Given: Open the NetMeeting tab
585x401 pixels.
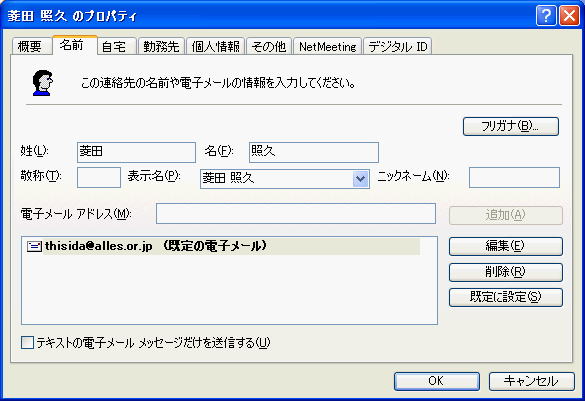Looking at the screenshot, I should tap(328, 47).
